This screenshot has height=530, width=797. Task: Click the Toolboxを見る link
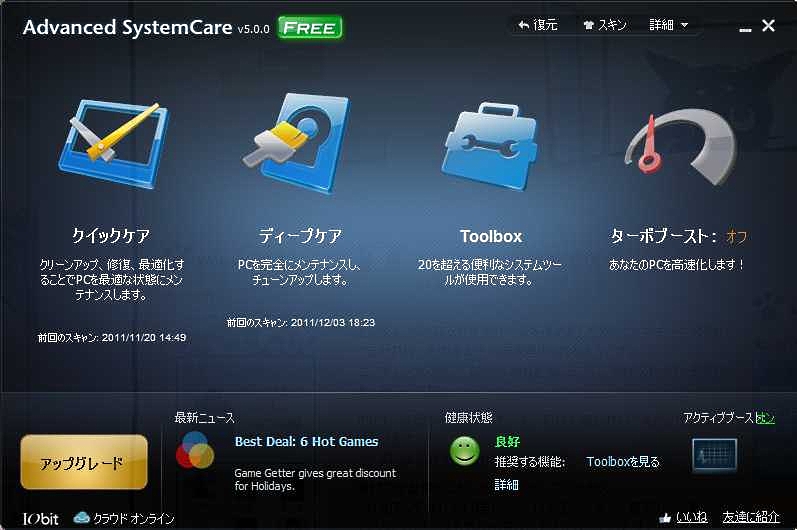(623, 461)
